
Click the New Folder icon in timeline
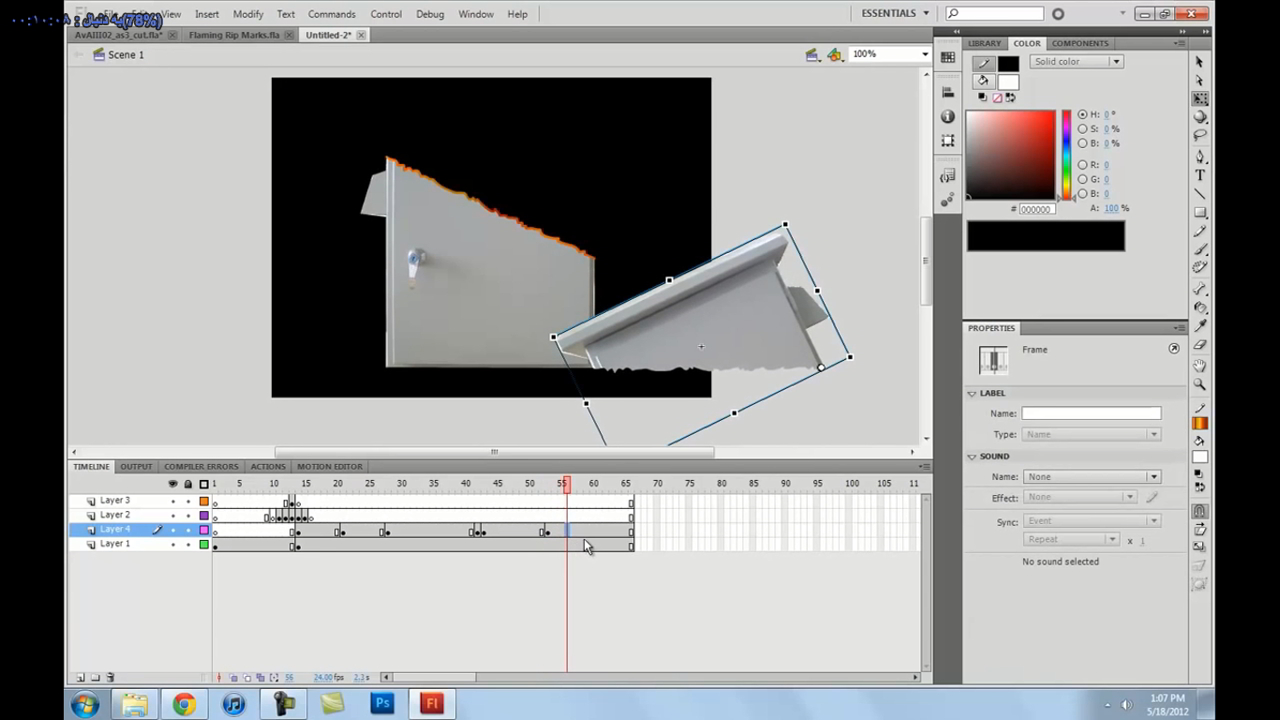tap(95, 677)
